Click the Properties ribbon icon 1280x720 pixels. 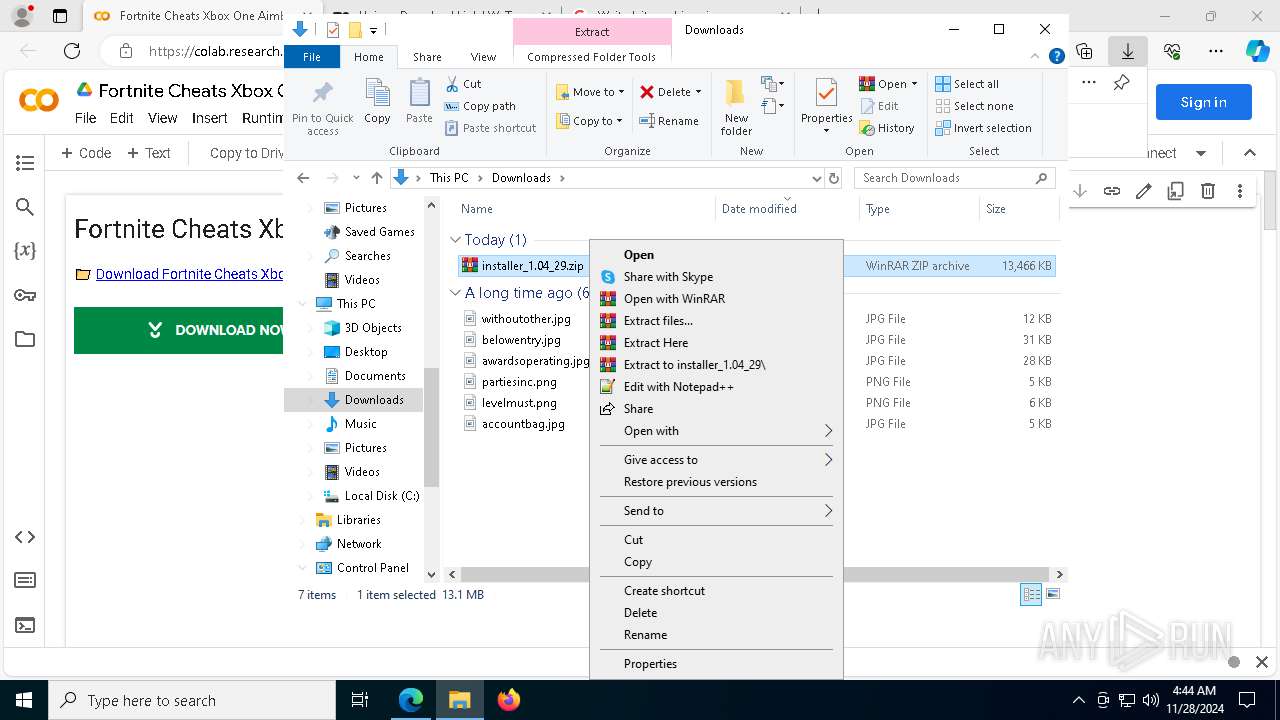click(826, 106)
